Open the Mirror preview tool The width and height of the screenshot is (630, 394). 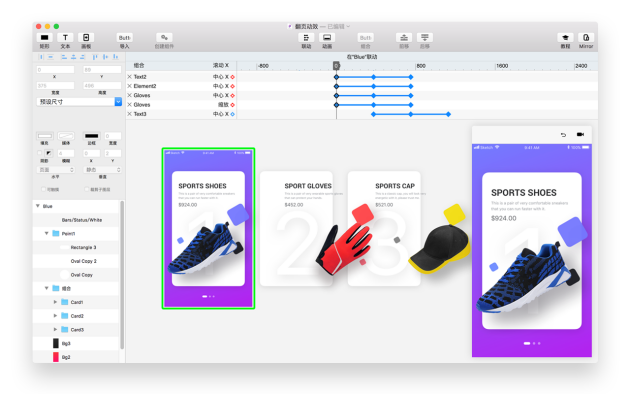586,38
